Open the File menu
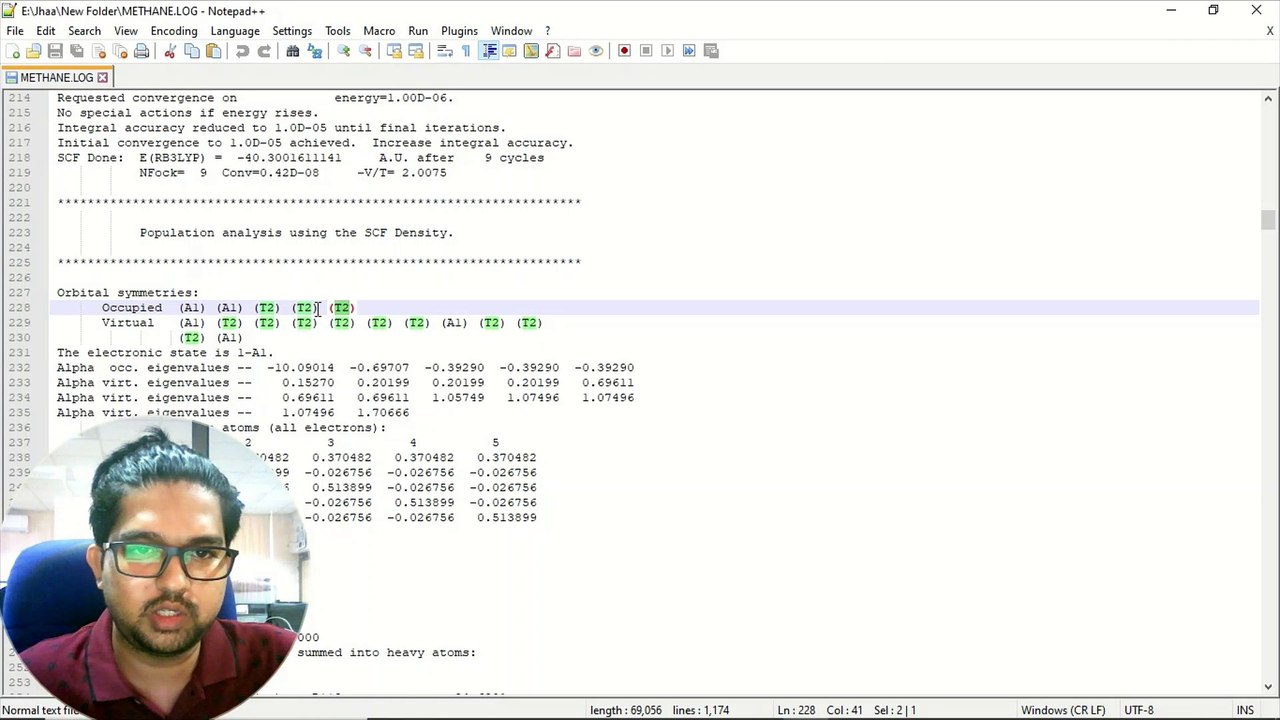The image size is (1280, 720). tap(15, 31)
